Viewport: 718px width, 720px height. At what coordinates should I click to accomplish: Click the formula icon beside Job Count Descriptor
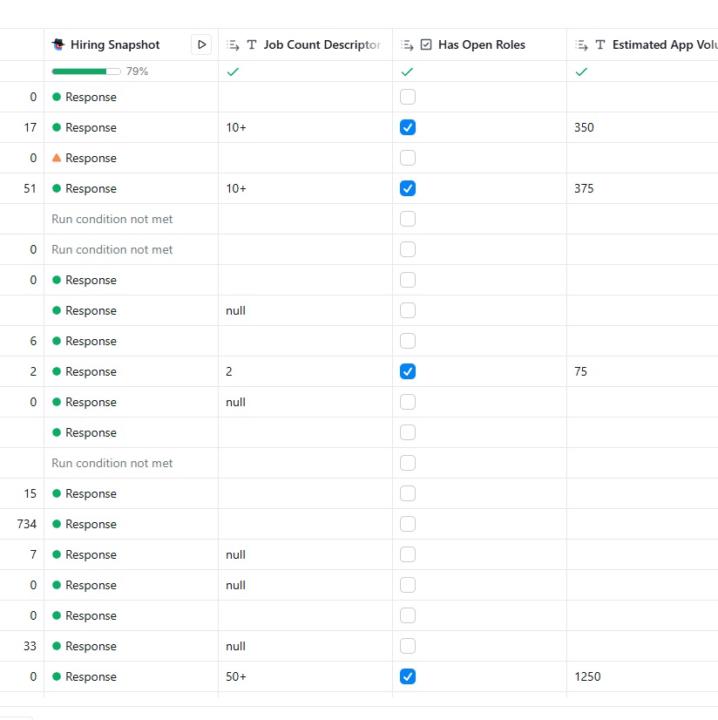point(233,45)
